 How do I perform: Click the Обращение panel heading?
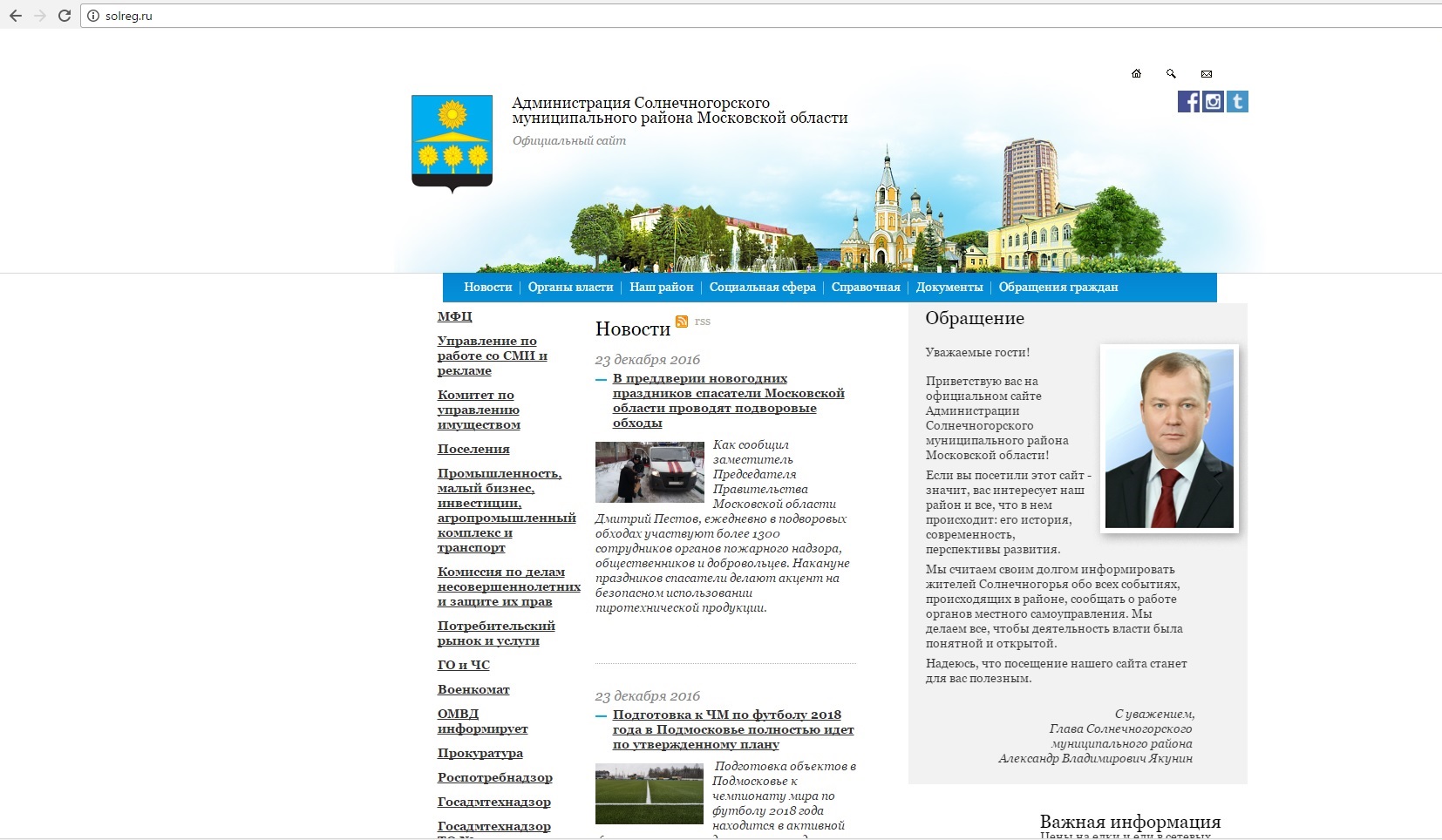point(975,318)
